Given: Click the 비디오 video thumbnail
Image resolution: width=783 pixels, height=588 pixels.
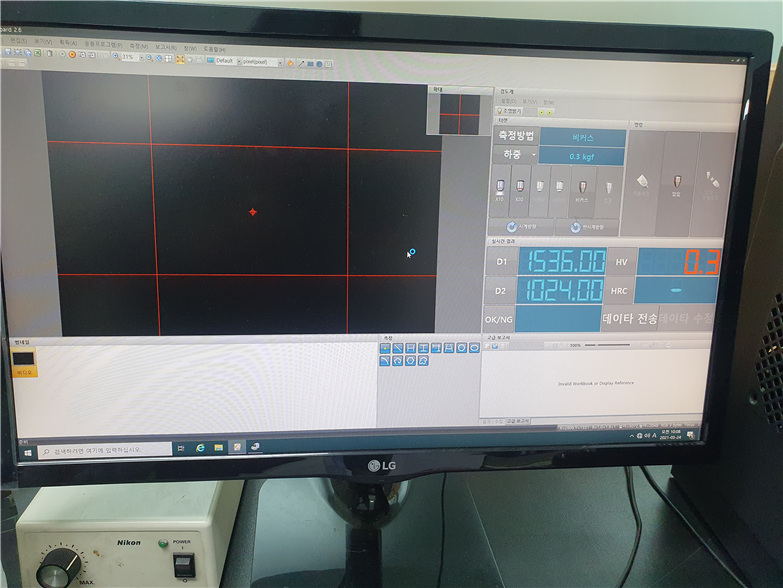Looking at the screenshot, I should tap(23, 360).
